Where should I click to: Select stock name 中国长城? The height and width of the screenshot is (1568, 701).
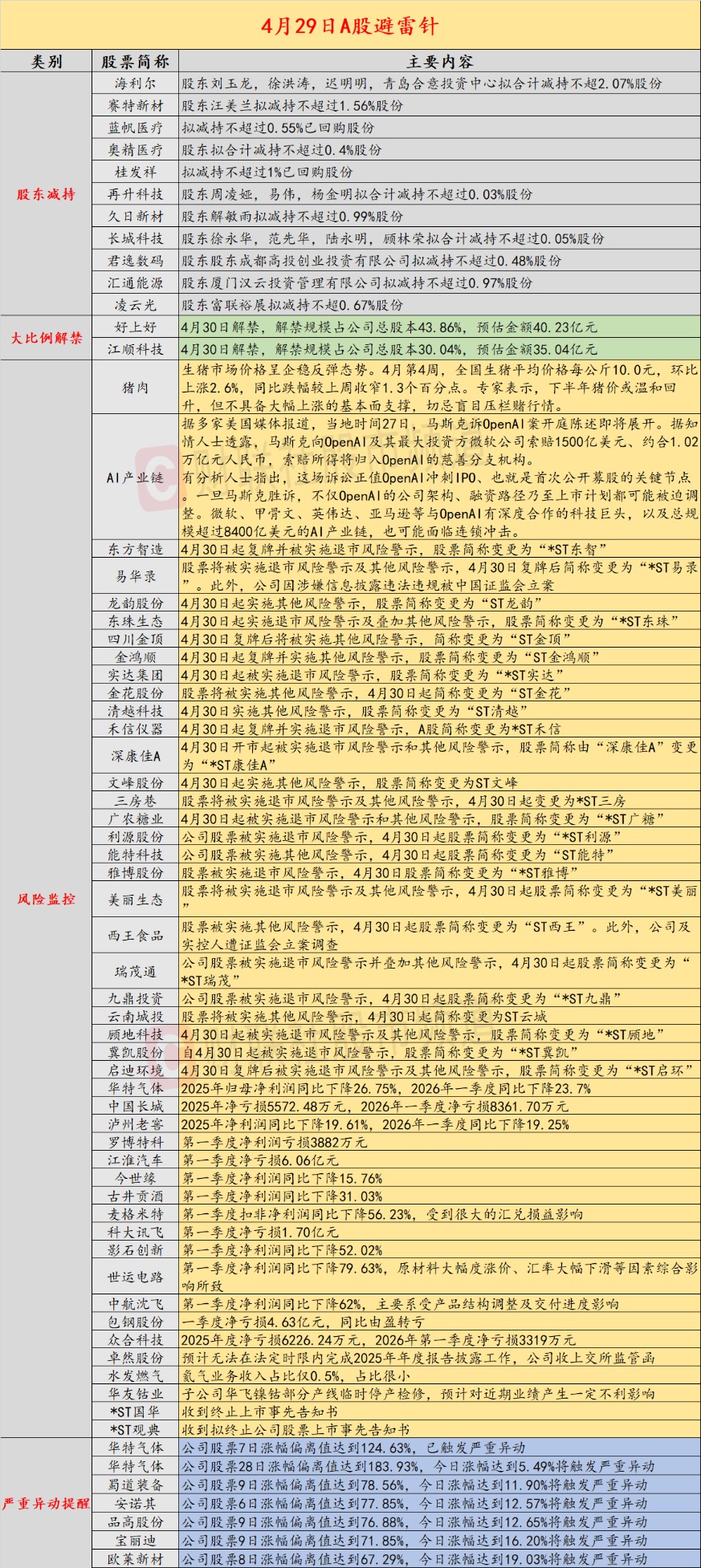(136, 1107)
